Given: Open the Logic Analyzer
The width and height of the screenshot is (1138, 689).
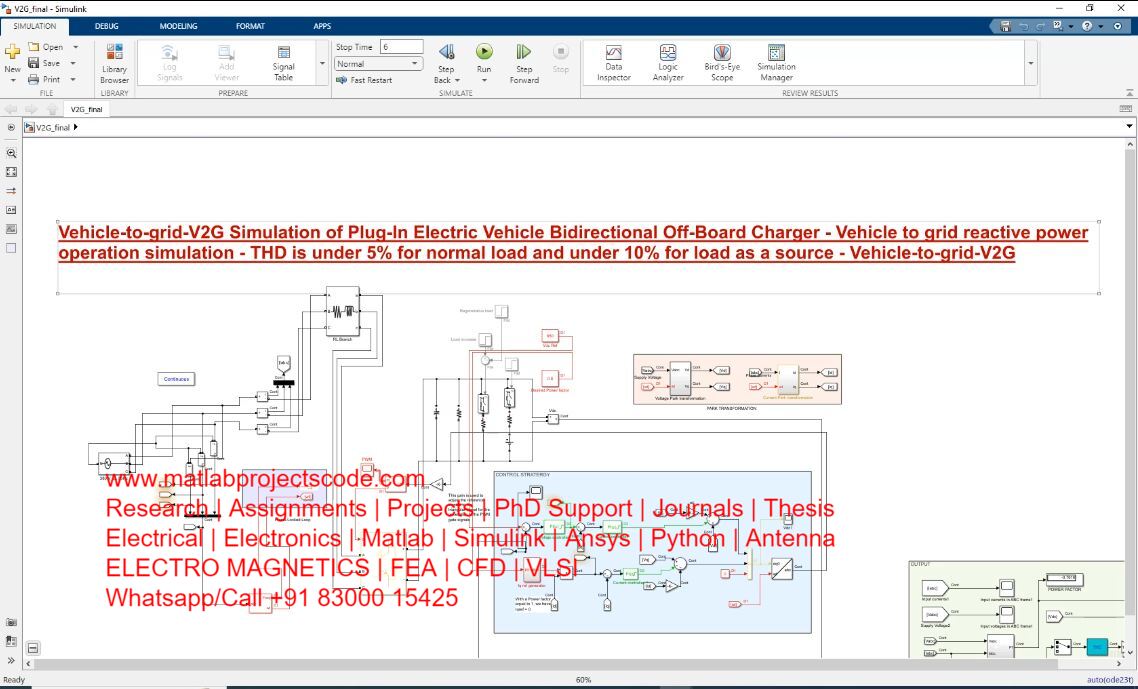Looking at the screenshot, I should (668, 63).
